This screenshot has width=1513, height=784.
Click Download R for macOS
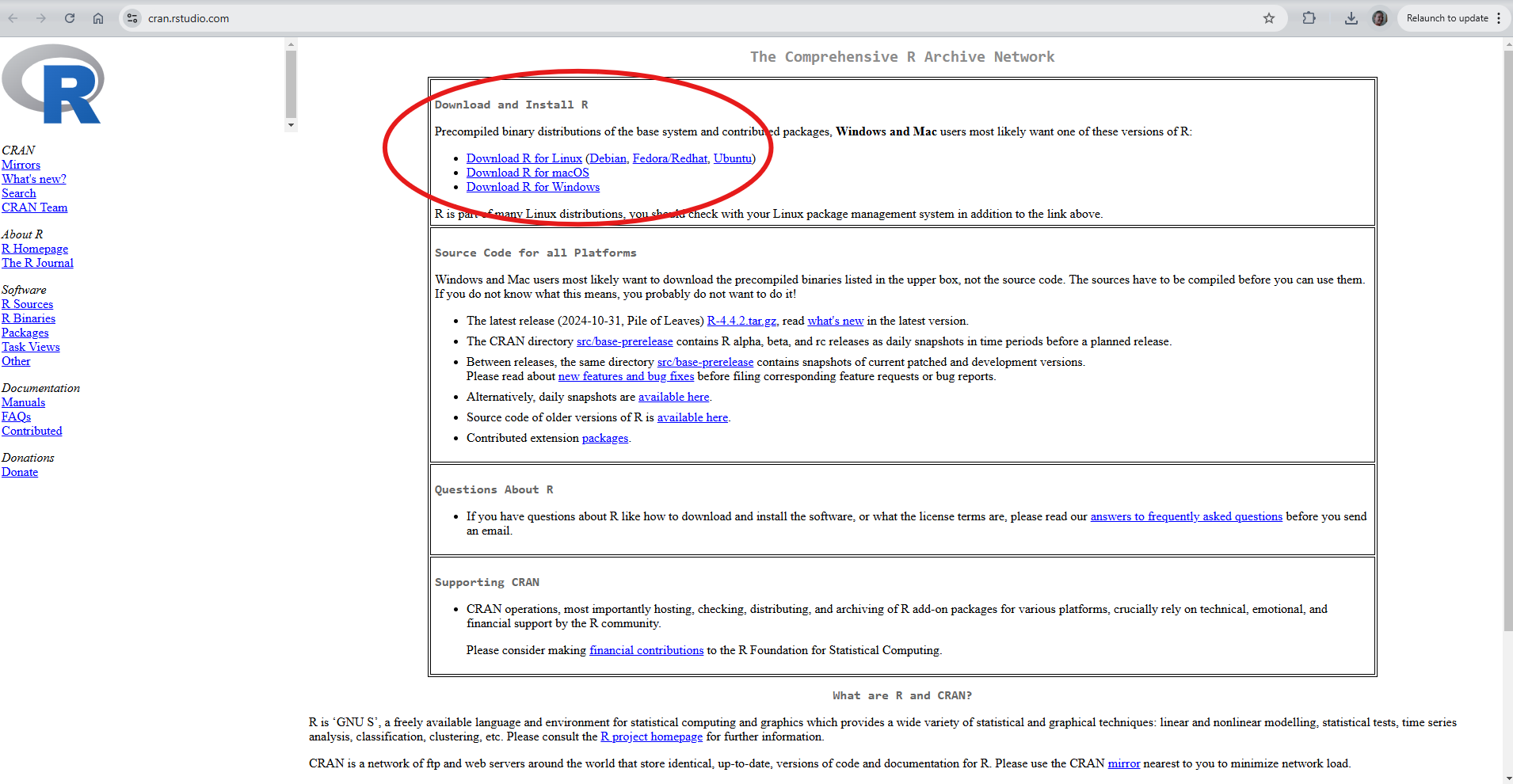[x=528, y=173]
